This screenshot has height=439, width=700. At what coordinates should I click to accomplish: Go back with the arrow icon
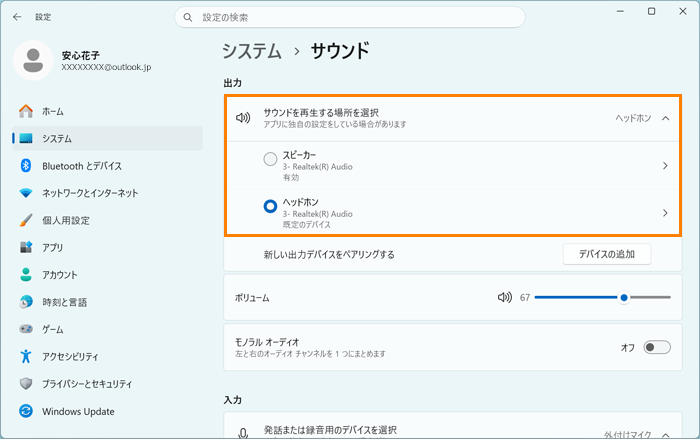[x=17, y=17]
